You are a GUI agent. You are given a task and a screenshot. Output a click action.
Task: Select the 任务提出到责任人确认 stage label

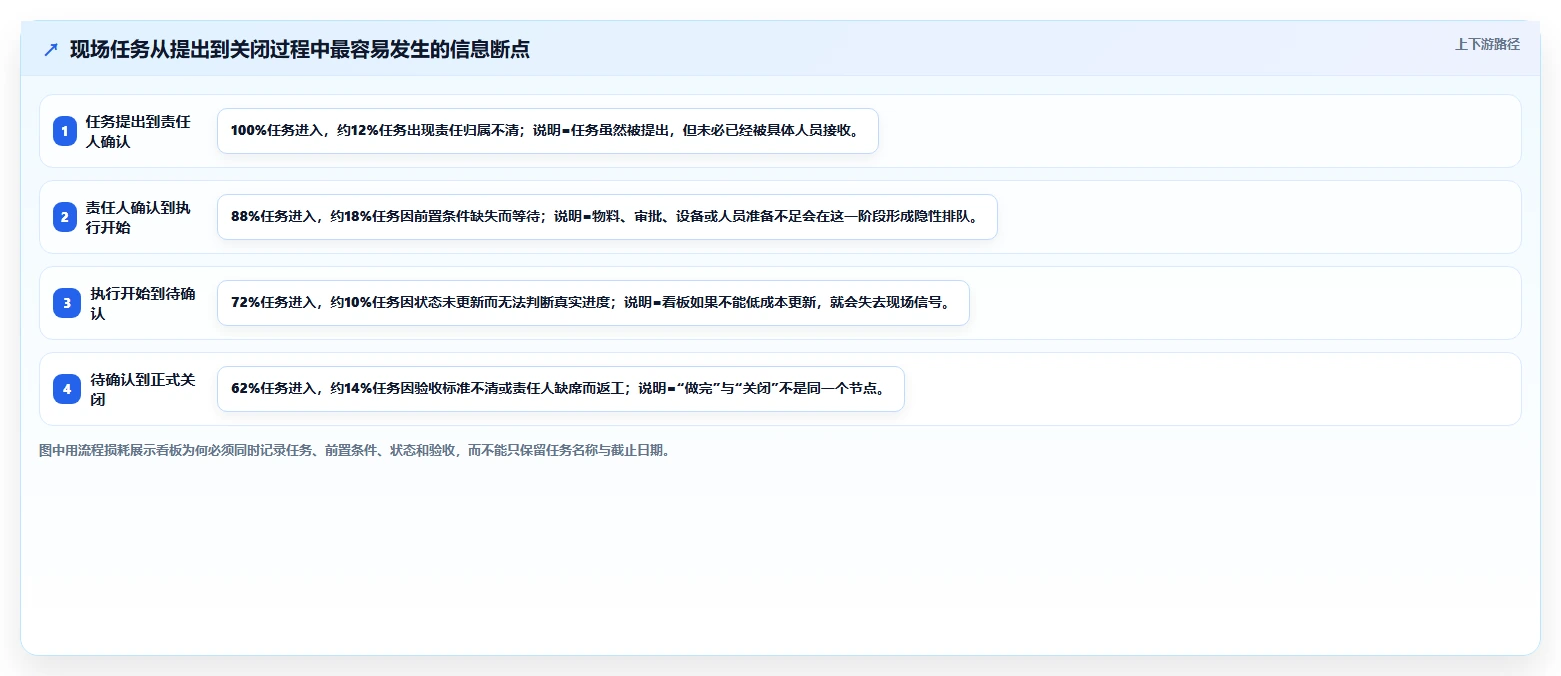coord(139,131)
